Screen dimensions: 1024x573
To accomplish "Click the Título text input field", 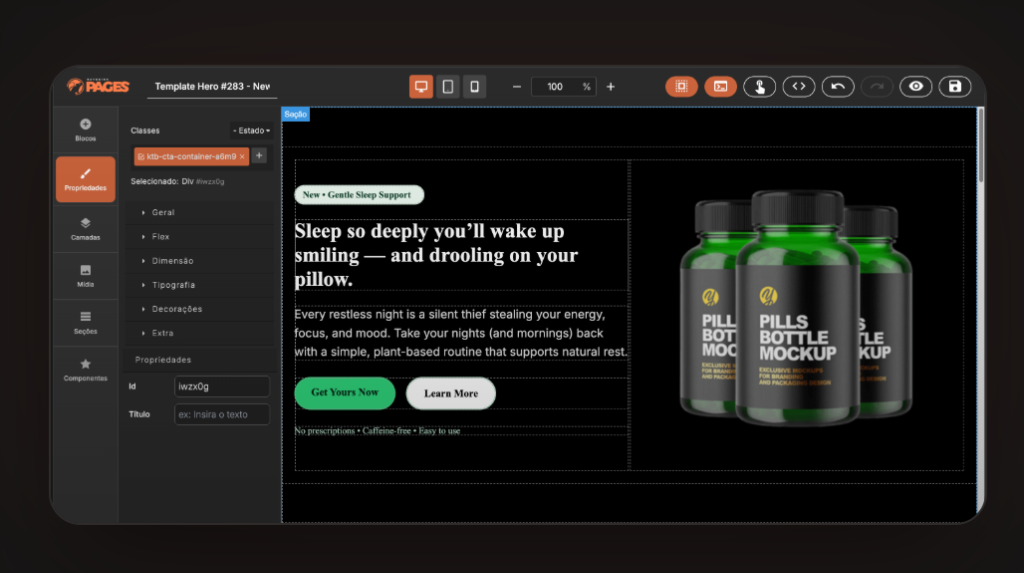I will (221, 414).
